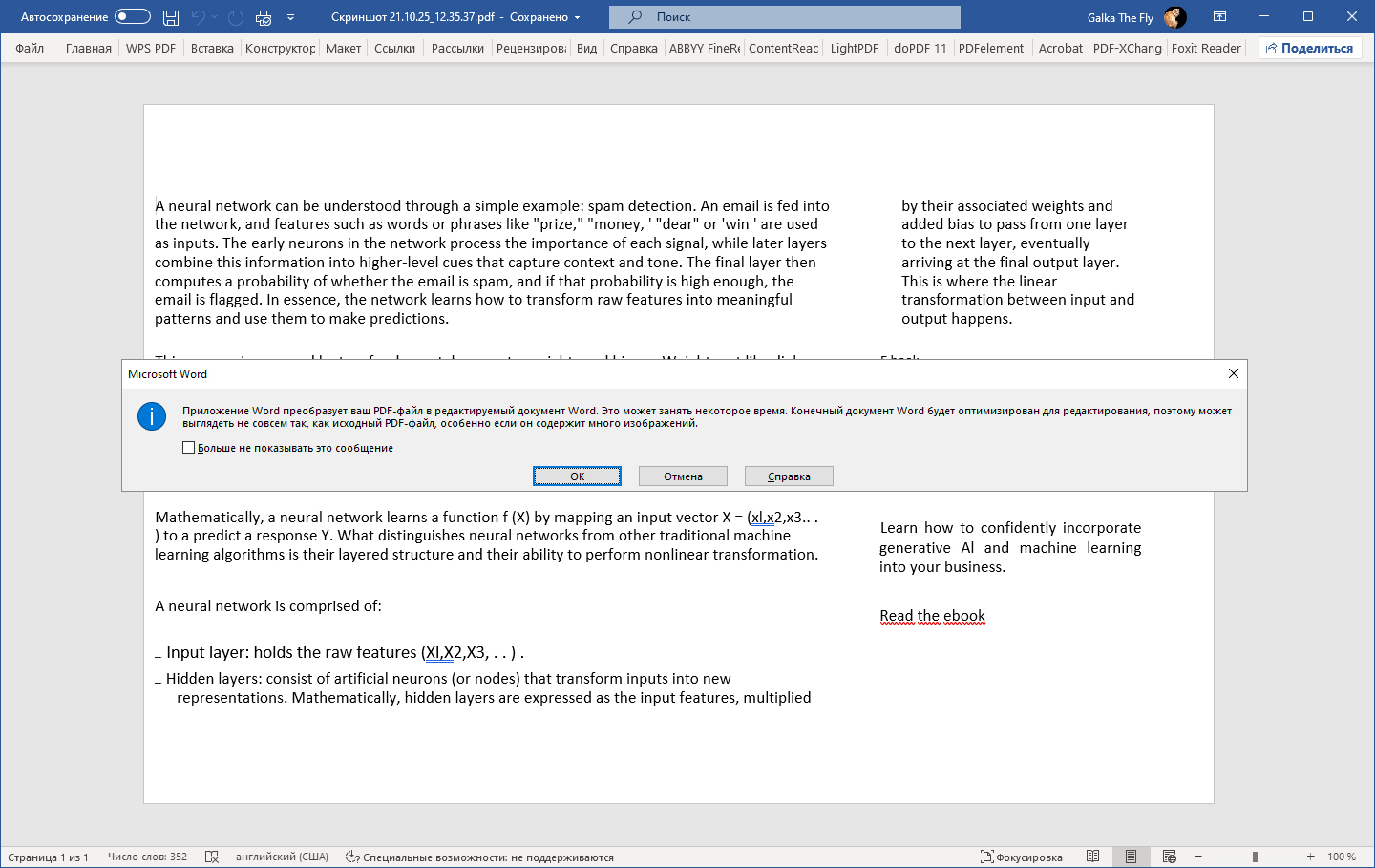Click the zoom slider handle
1375x868 pixels.
tap(1255, 857)
